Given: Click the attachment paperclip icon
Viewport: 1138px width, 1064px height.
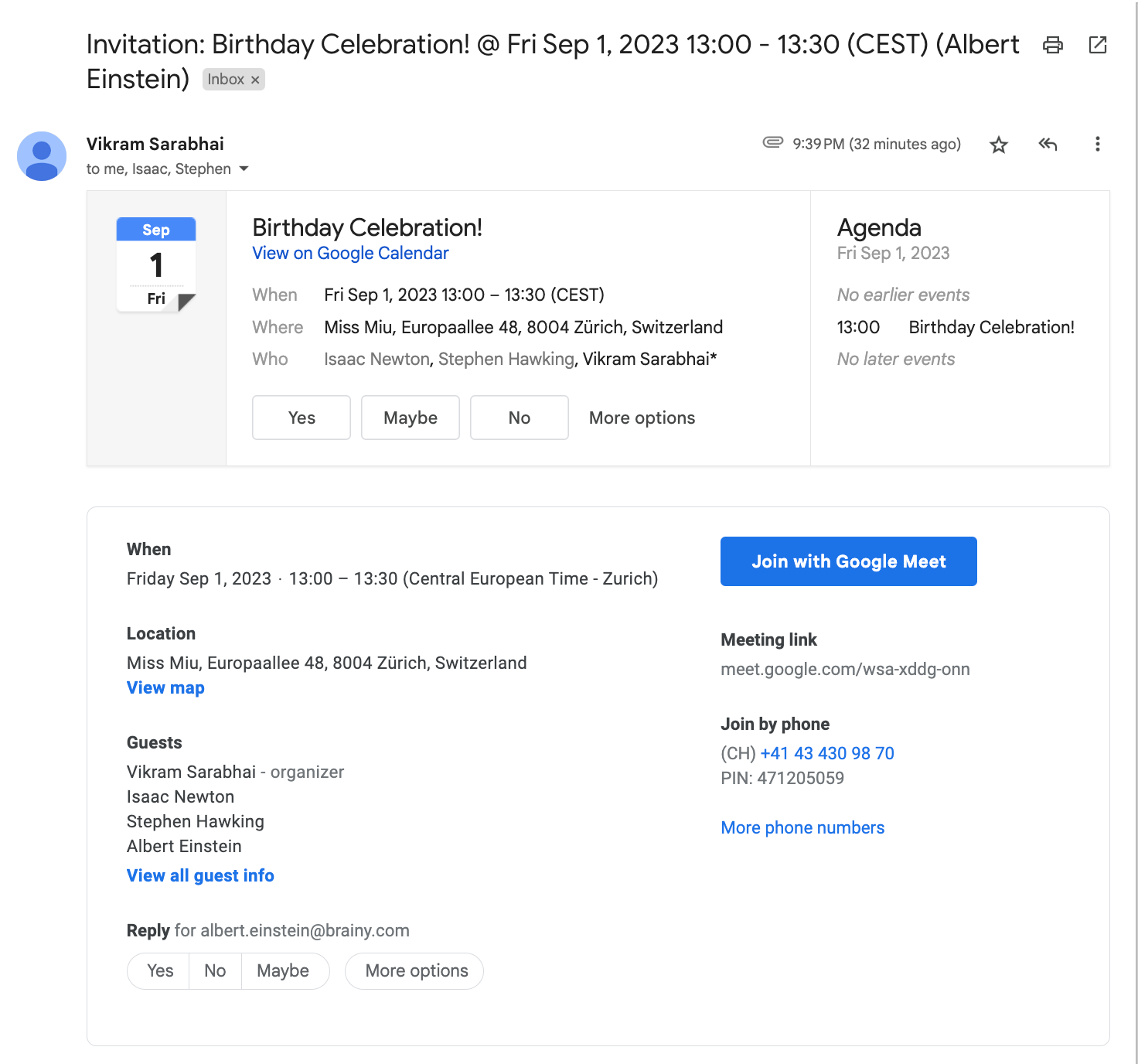Looking at the screenshot, I should tap(772, 142).
